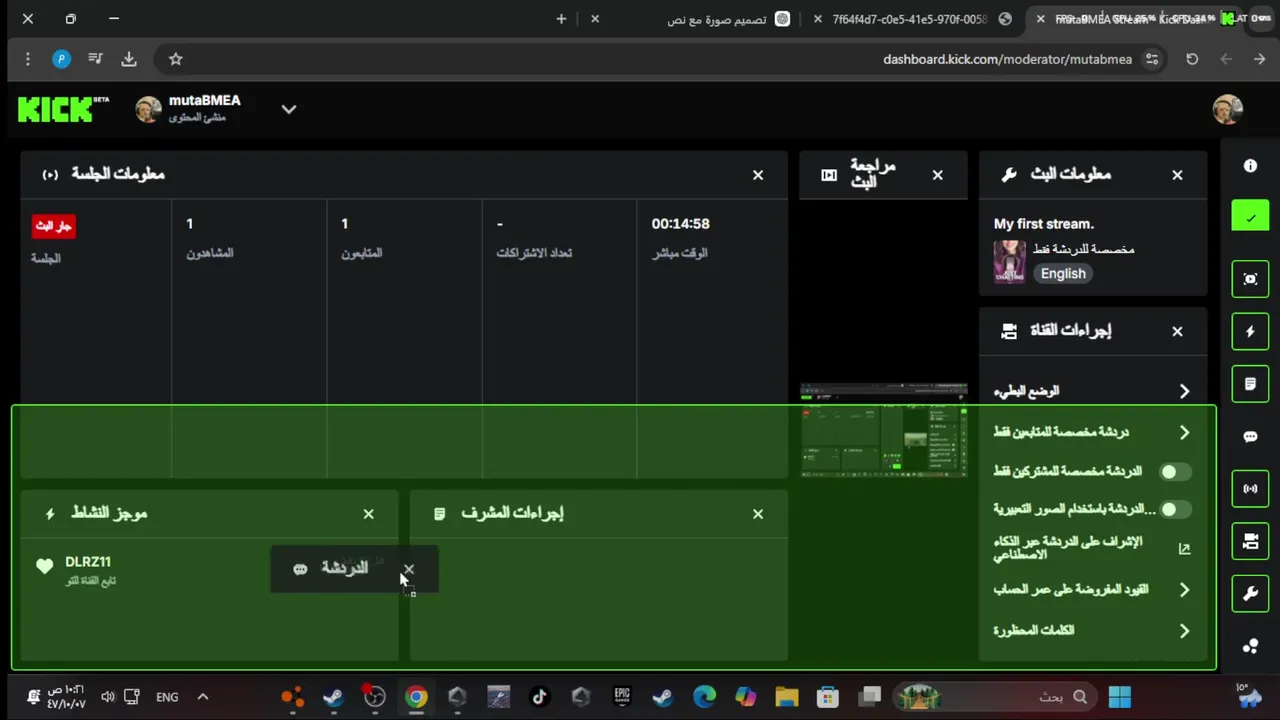The image size is (1280, 720).
Task: Show hidden system tray icons
Action: [x=202, y=697]
